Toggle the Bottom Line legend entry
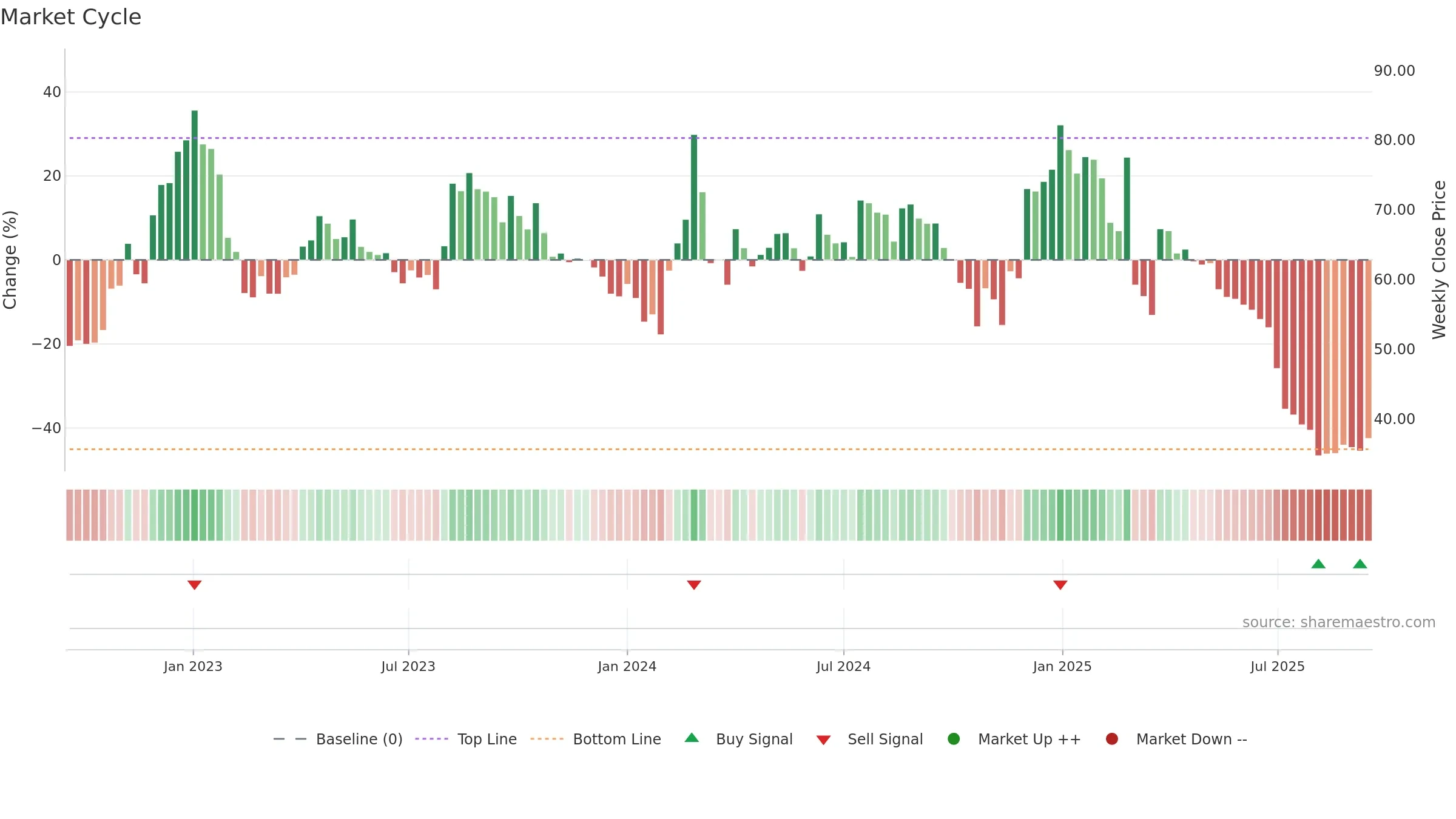Image resolution: width=1456 pixels, height=819 pixels. pos(595,739)
